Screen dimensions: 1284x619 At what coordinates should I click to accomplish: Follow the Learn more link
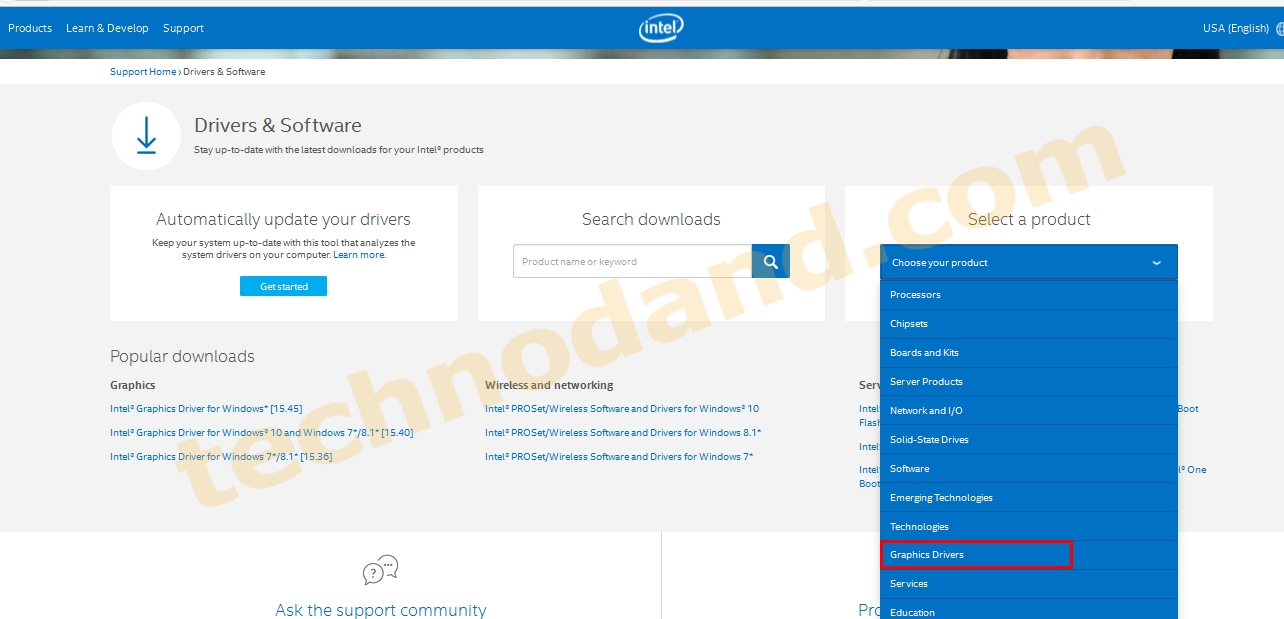pos(359,255)
